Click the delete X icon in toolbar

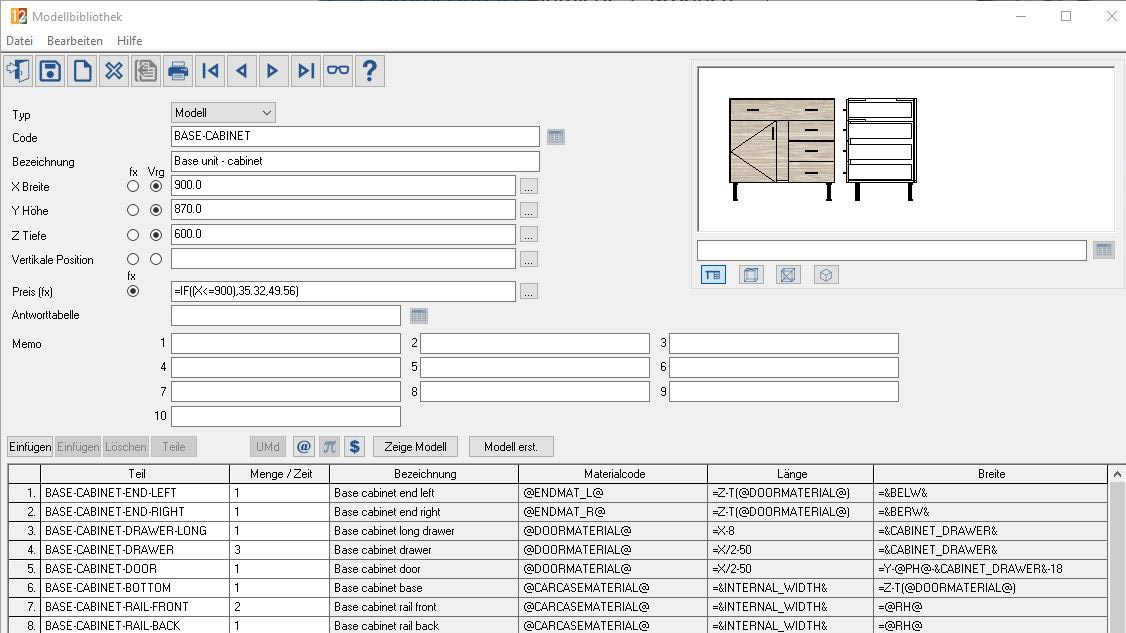(114, 71)
